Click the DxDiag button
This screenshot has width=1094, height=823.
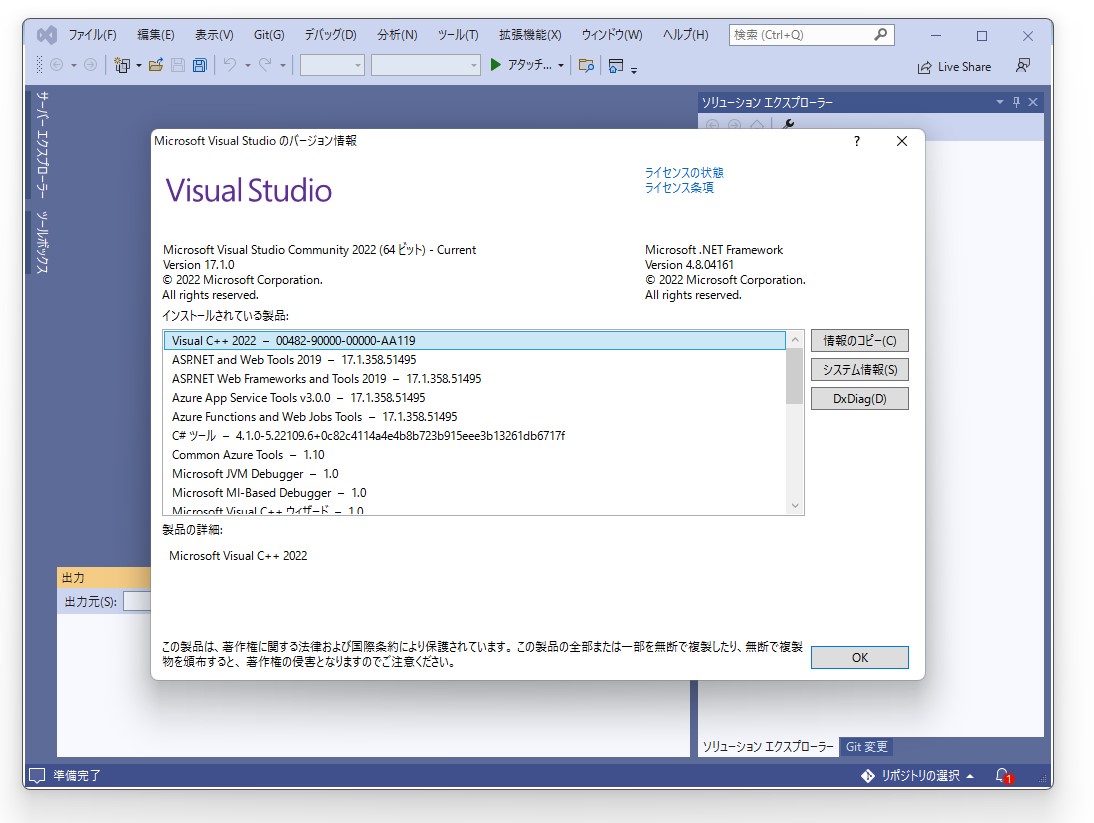pos(858,398)
